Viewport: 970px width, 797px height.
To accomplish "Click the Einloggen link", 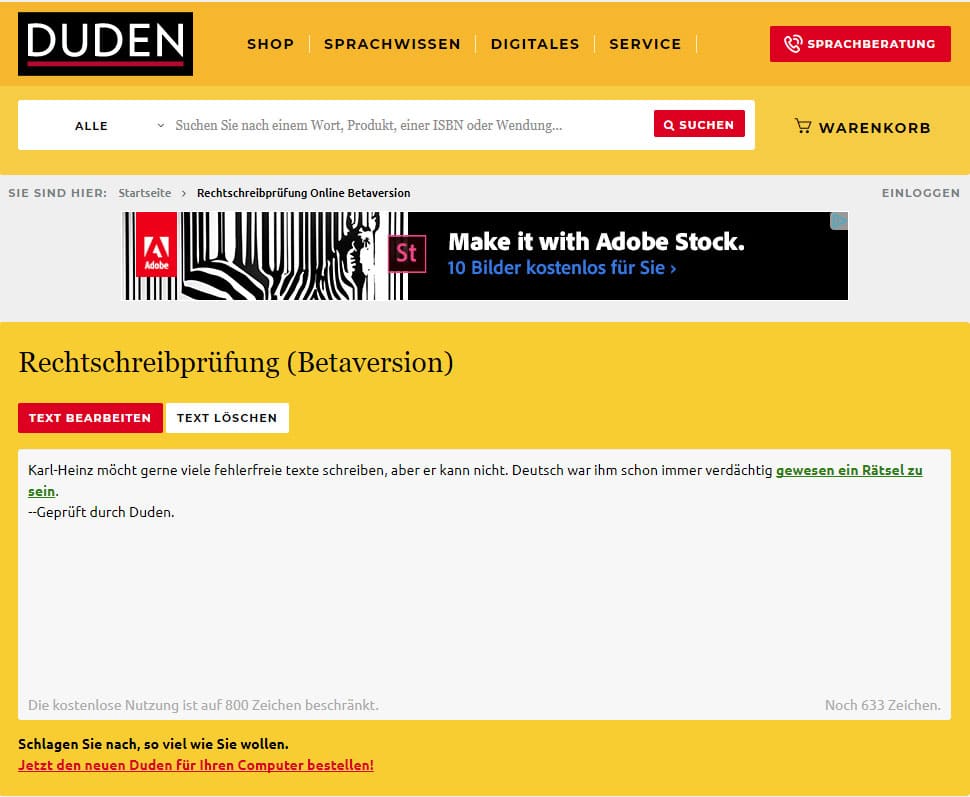I will (x=921, y=193).
